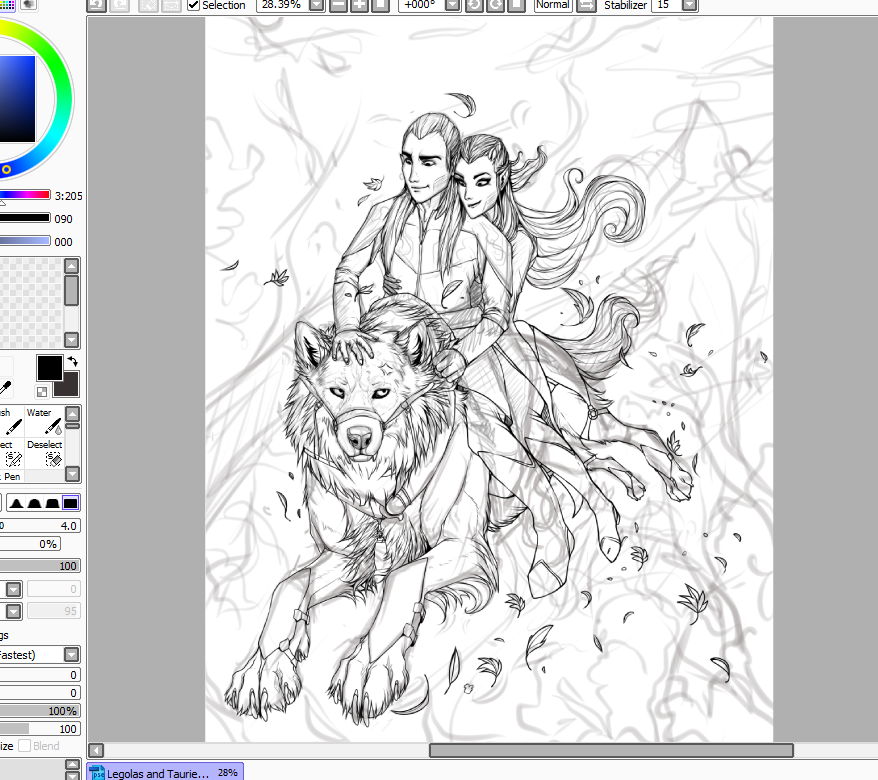878x780 pixels.
Task: Adjust the slider showing 090
Action: point(25,218)
